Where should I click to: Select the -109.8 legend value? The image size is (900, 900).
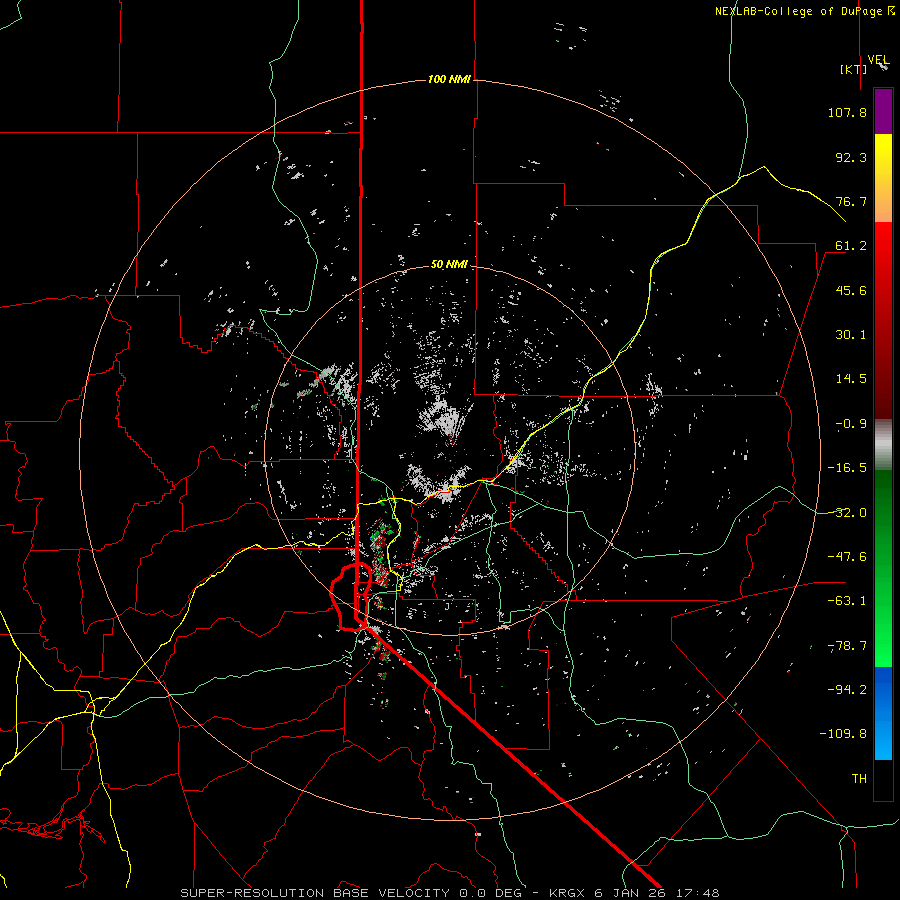[843, 734]
